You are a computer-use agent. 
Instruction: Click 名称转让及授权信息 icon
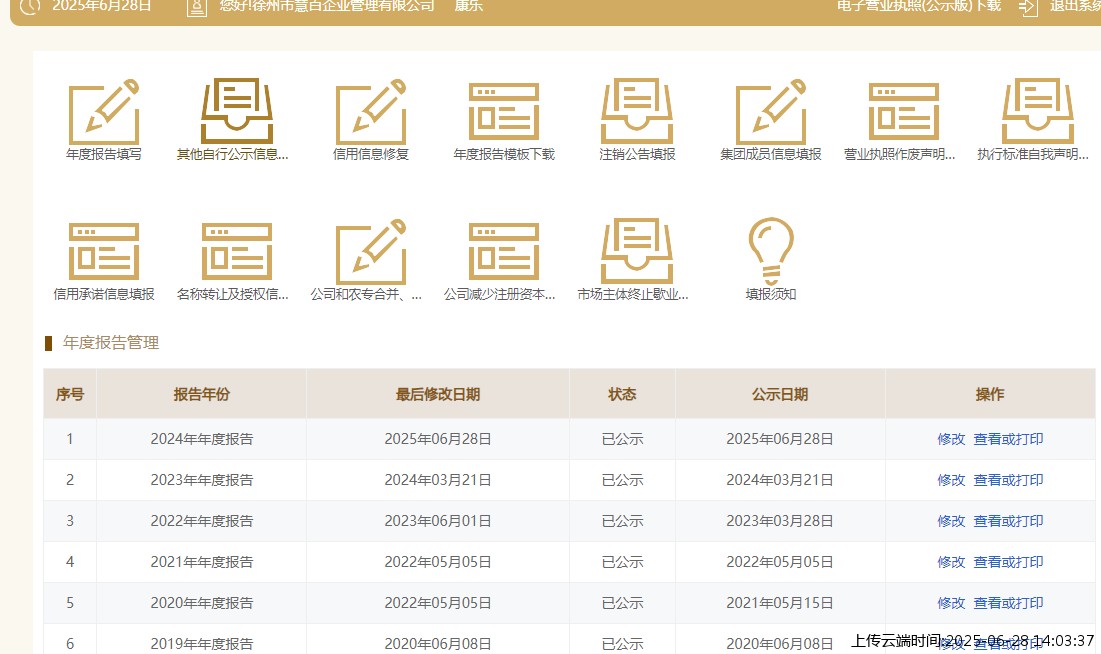237,251
